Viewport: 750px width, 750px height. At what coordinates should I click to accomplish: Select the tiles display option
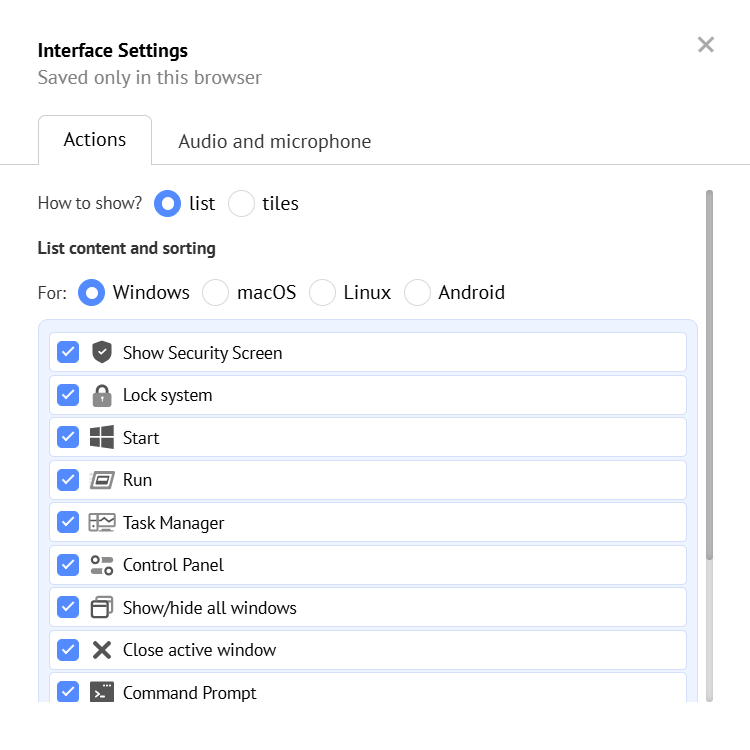pyautogui.click(x=242, y=204)
